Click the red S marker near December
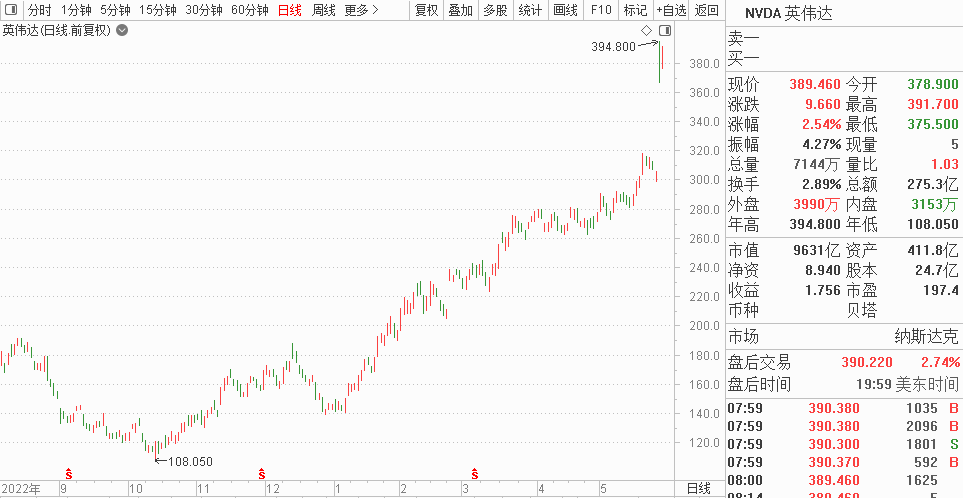The height and width of the screenshot is (498, 963). (x=262, y=473)
